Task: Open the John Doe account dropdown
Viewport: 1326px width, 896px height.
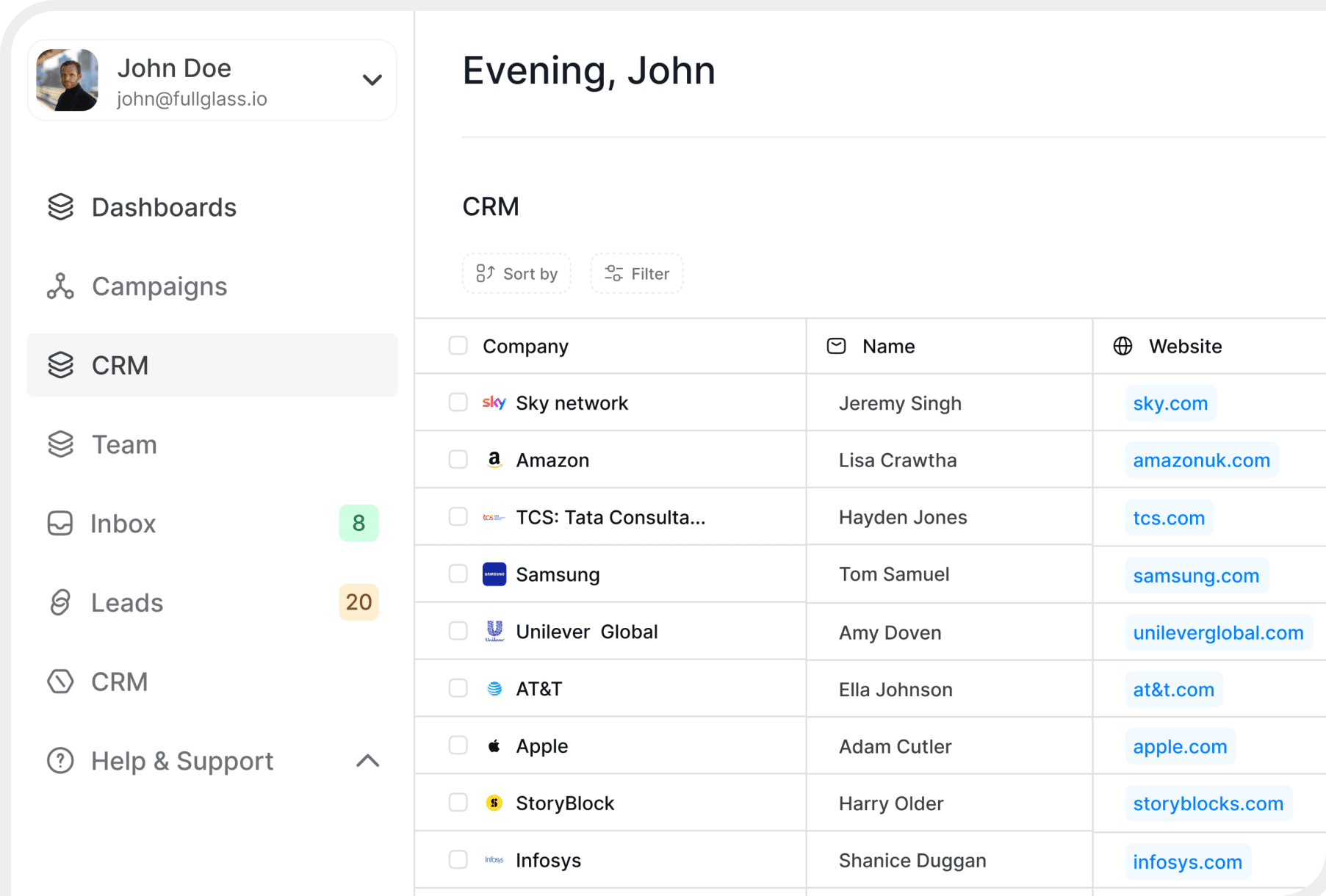Action: point(372,79)
